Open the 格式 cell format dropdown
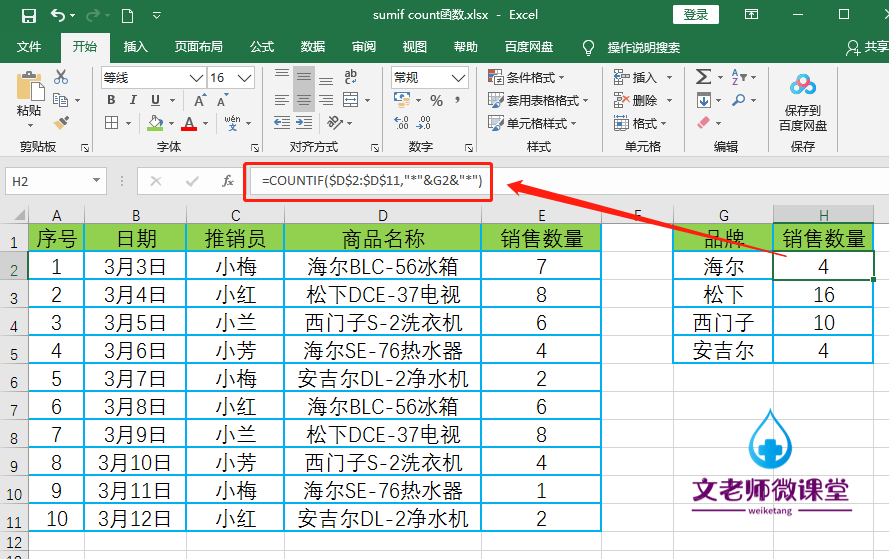This screenshot has height=559, width=889. (x=640, y=123)
